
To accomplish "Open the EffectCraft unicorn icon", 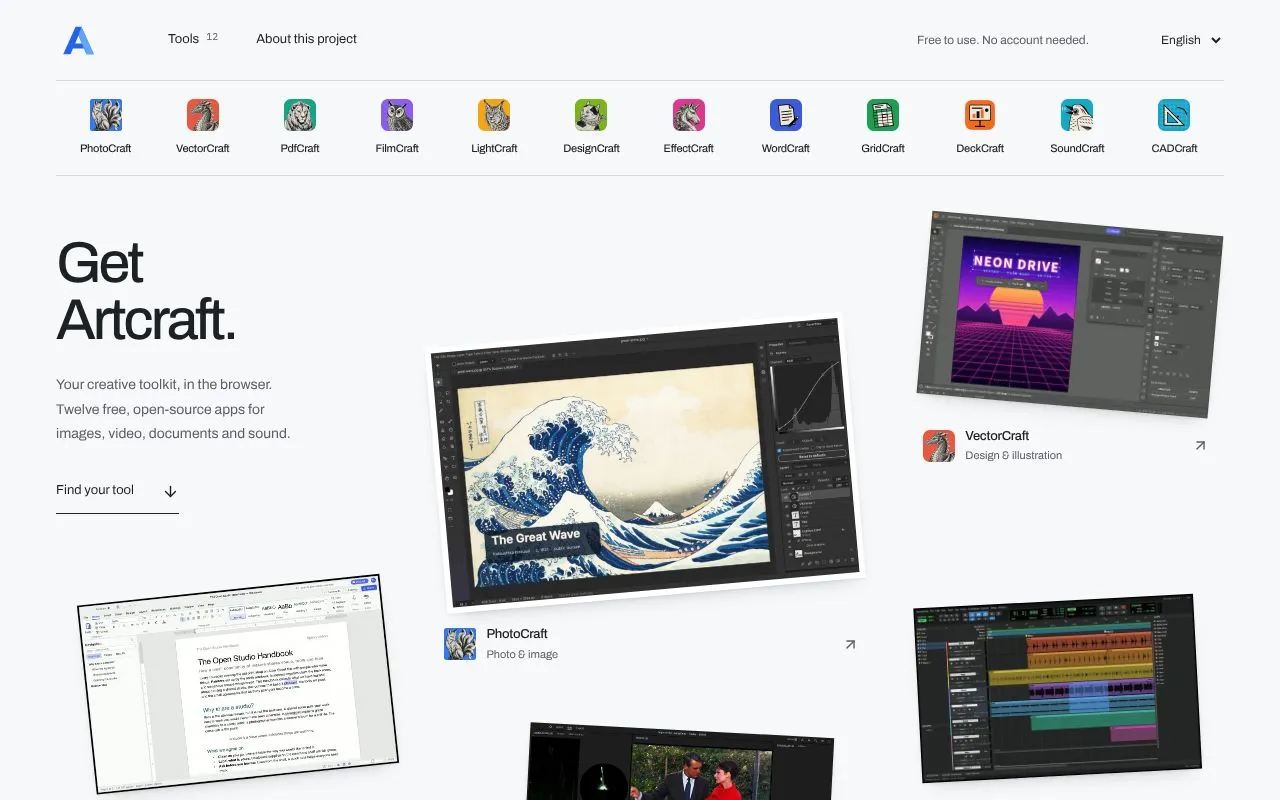I will pos(689,115).
